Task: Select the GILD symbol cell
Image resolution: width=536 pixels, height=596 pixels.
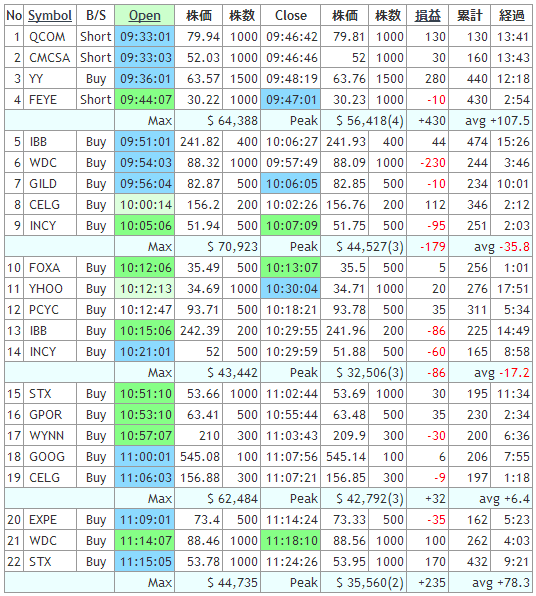Action: 50,184
